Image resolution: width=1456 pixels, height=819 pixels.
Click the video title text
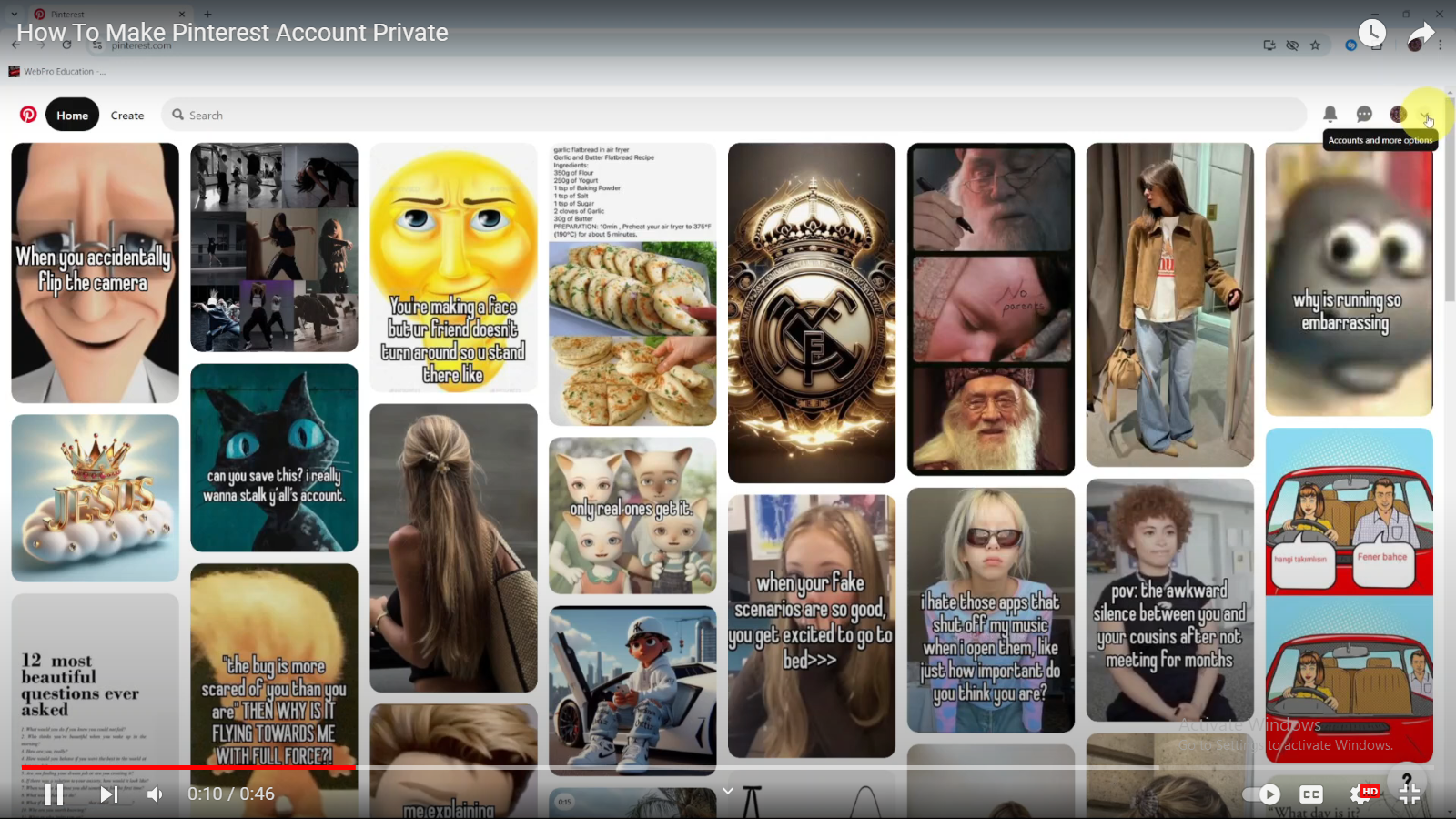(232, 33)
